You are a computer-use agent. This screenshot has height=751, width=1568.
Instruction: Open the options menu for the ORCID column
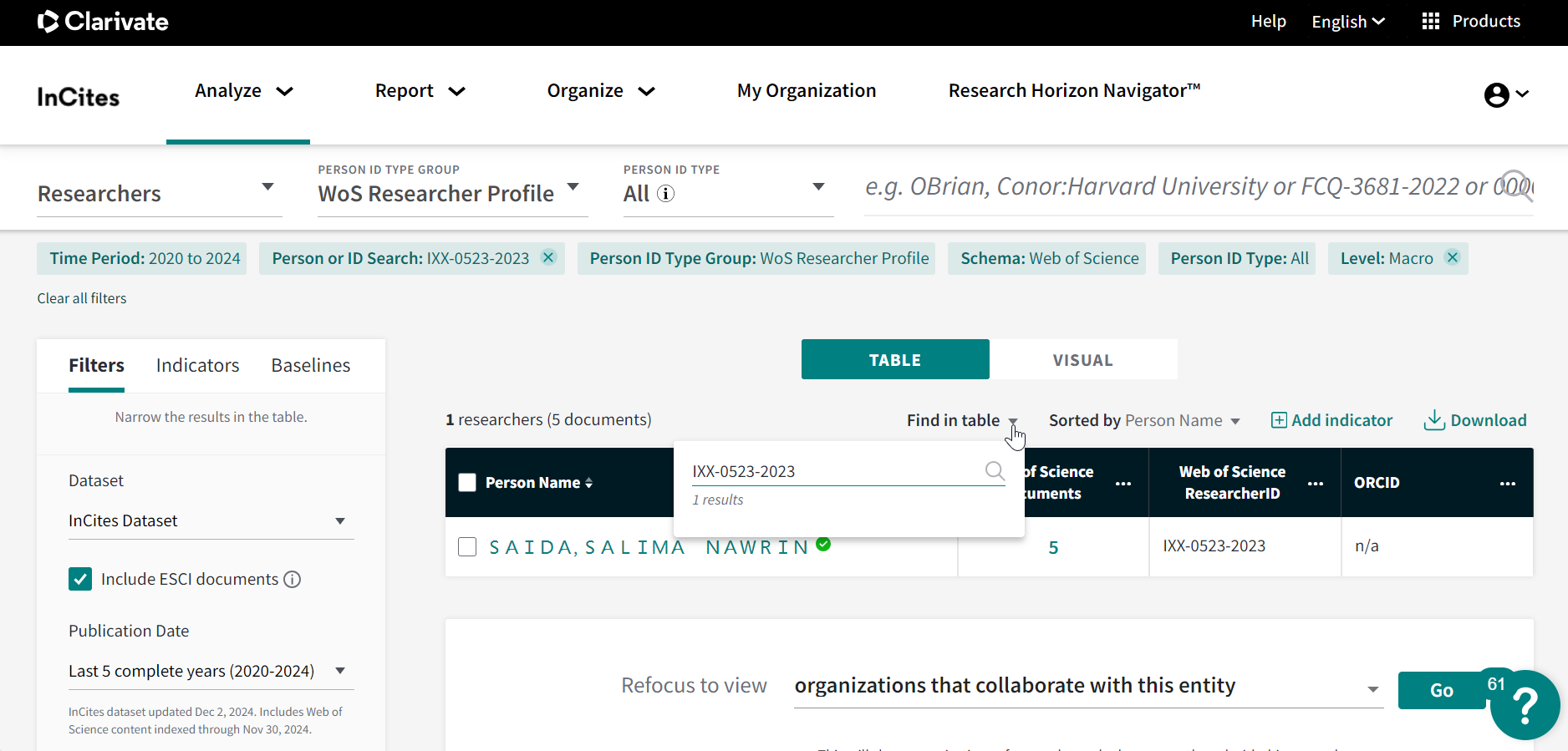click(1508, 484)
